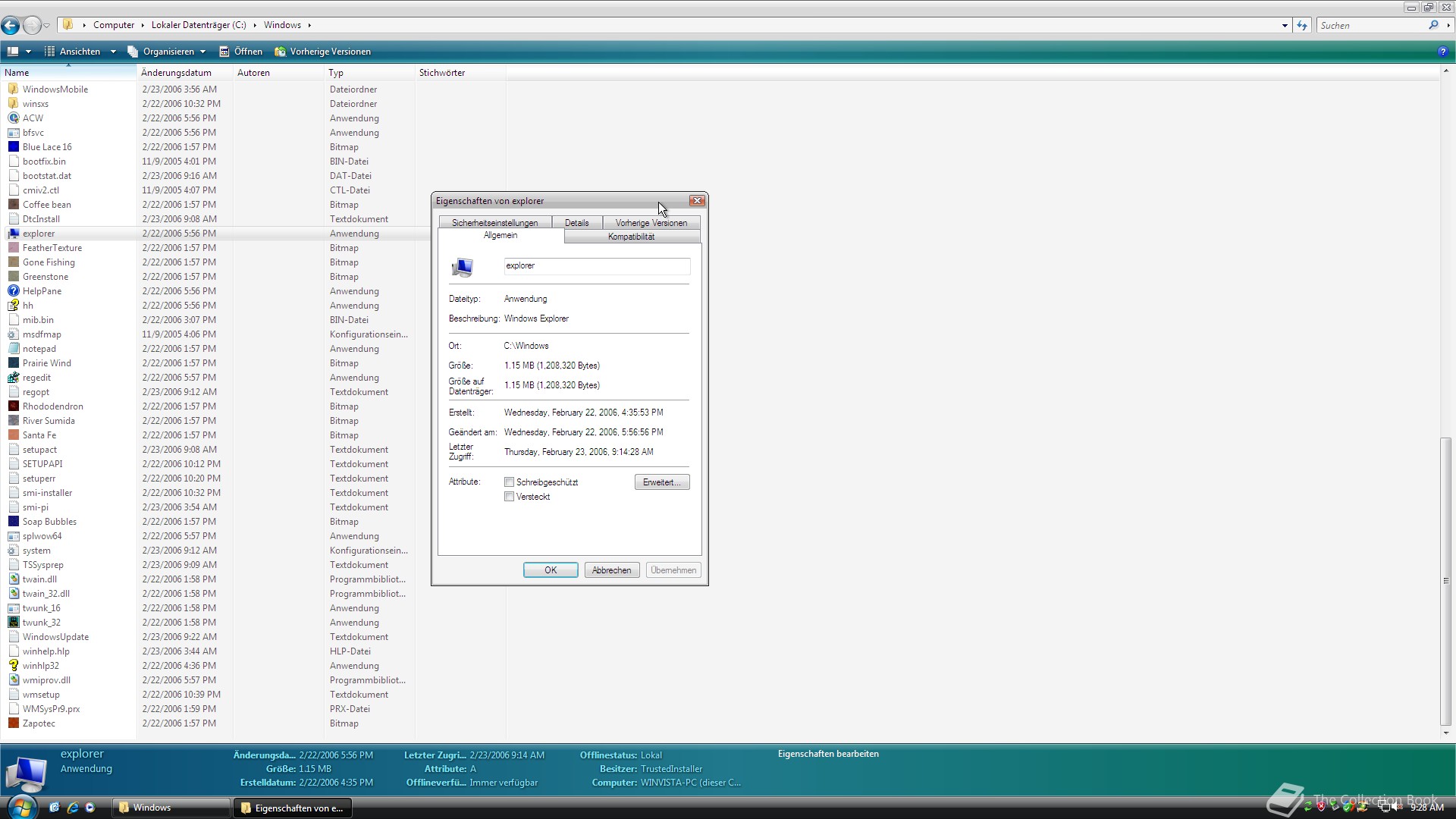The image size is (1456, 819).
Task: Click the Erweitert... button
Action: (x=662, y=482)
